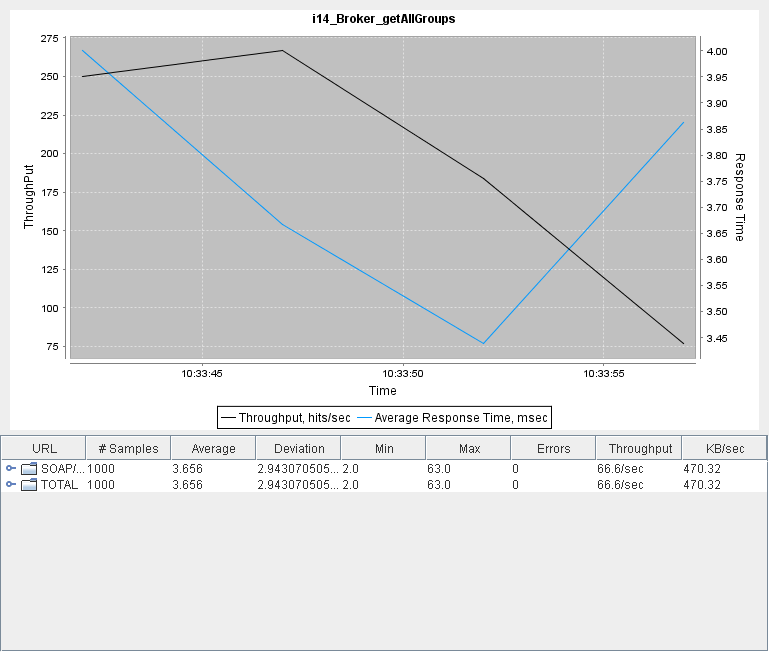Click the 10:33:45 time tick label
769x652 pixels.
[202, 373]
